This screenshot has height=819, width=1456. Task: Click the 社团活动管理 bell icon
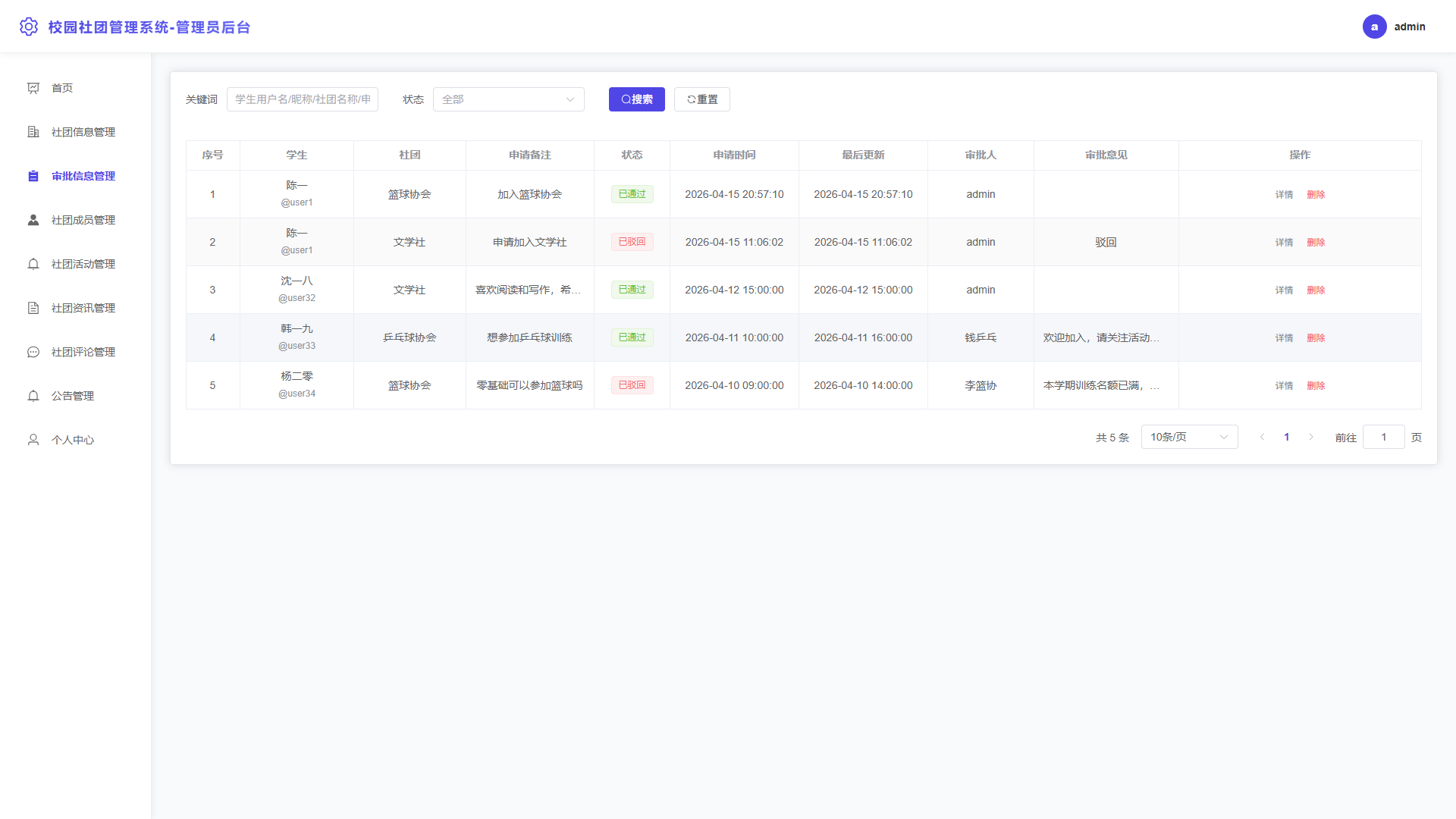[x=33, y=264]
